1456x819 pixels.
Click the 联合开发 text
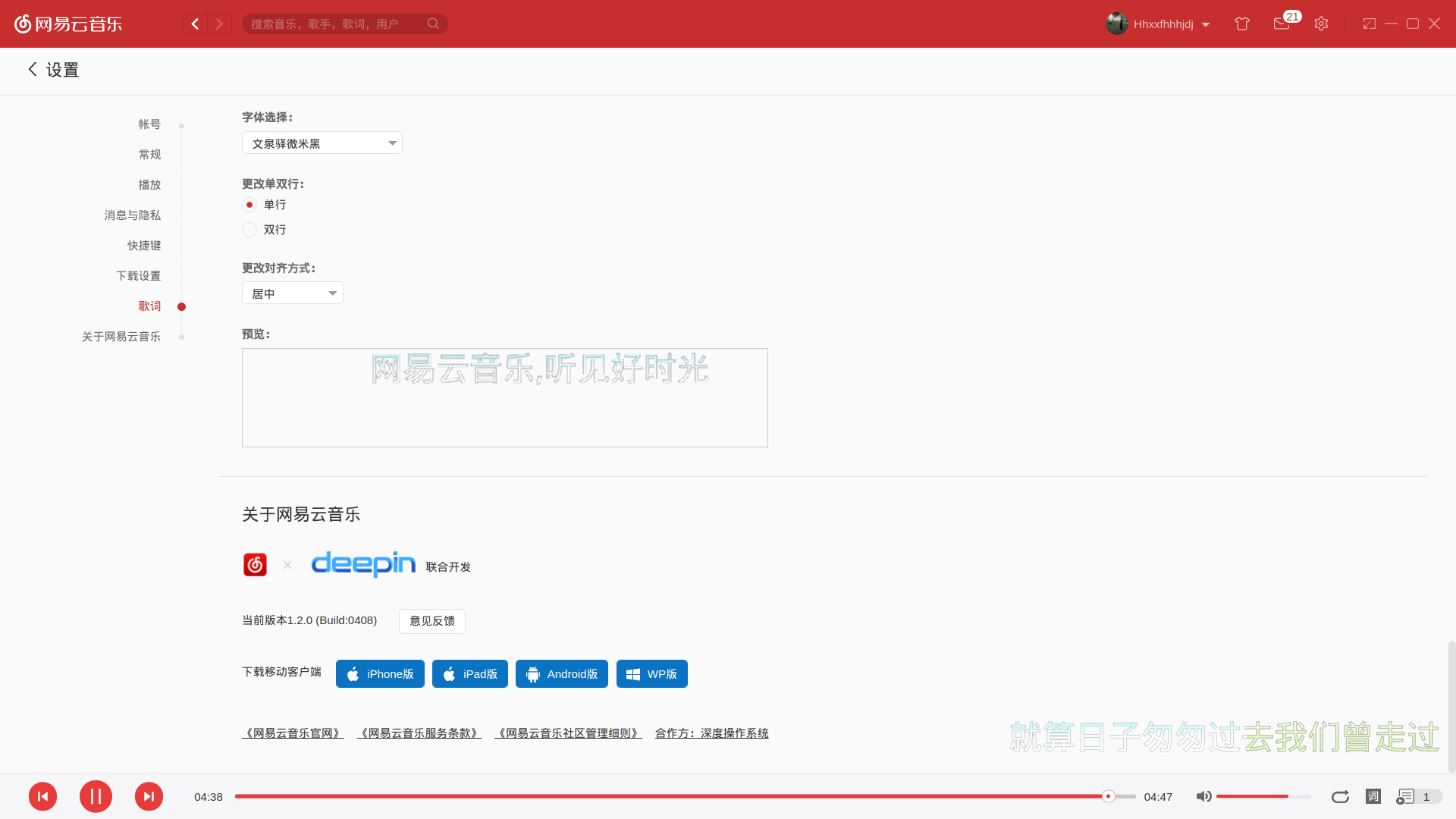pyautogui.click(x=448, y=567)
